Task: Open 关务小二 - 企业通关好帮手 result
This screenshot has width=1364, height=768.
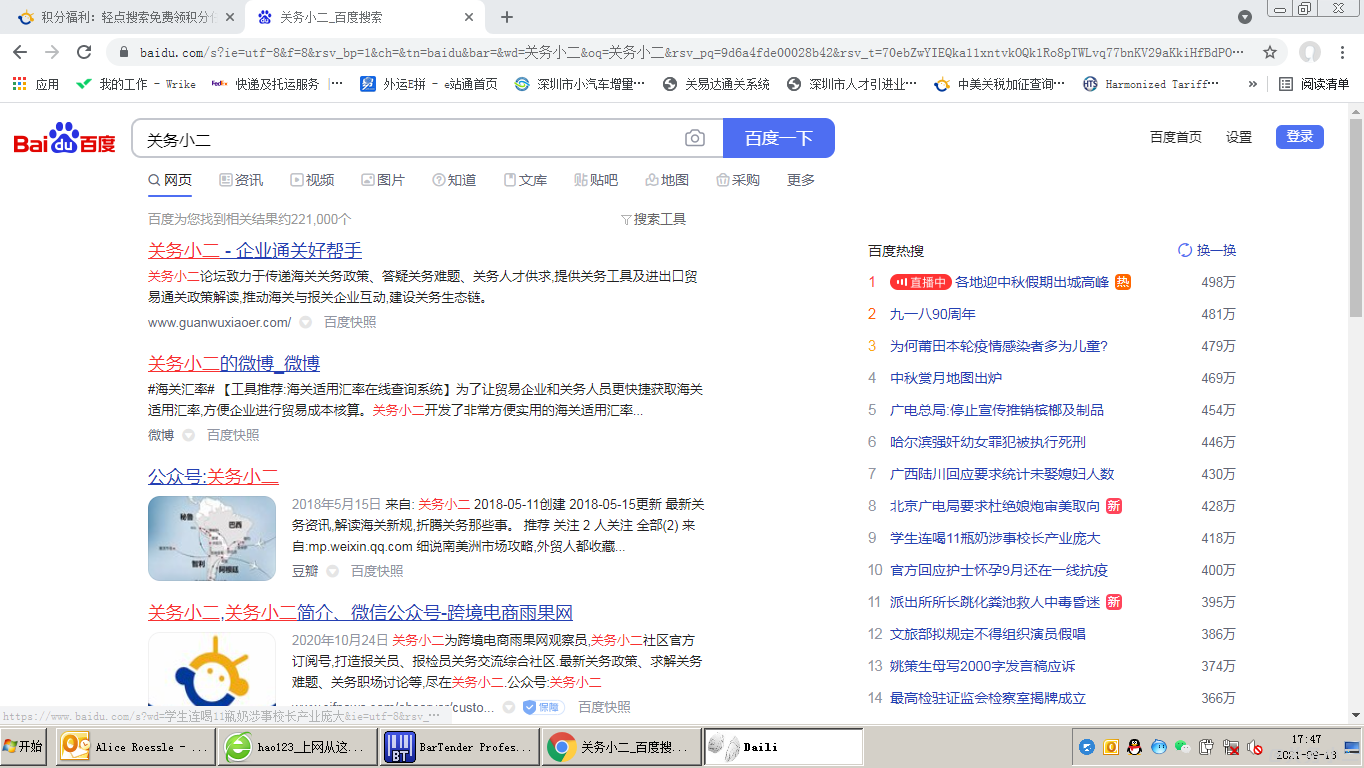Action: [255, 250]
